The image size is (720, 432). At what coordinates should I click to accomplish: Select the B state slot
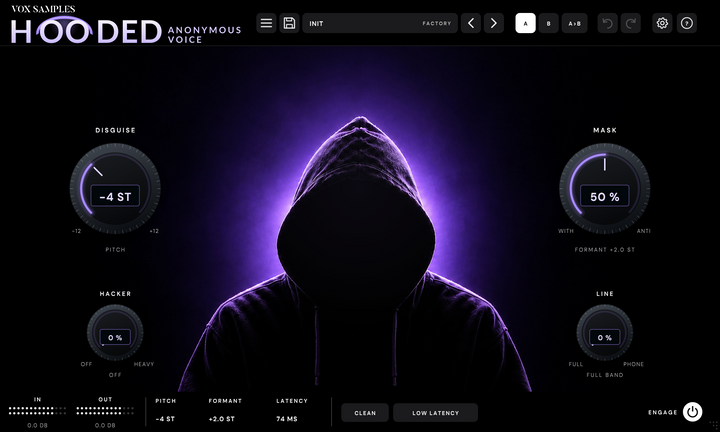pyautogui.click(x=548, y=23)
